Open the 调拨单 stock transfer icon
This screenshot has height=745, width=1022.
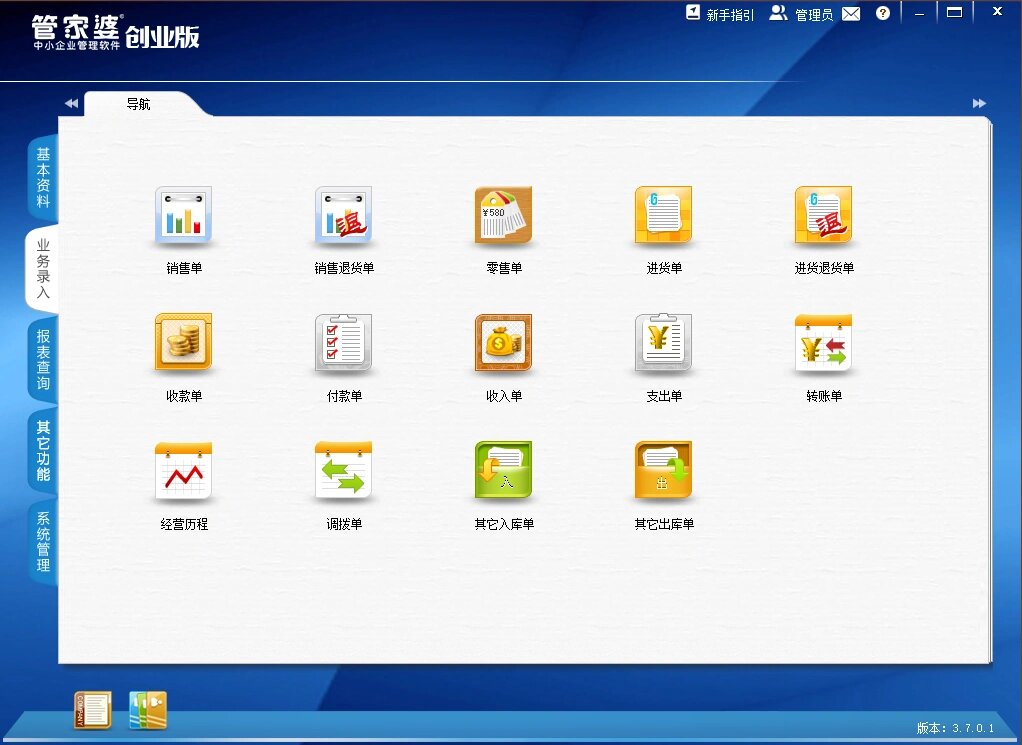(x=343, y=471)
